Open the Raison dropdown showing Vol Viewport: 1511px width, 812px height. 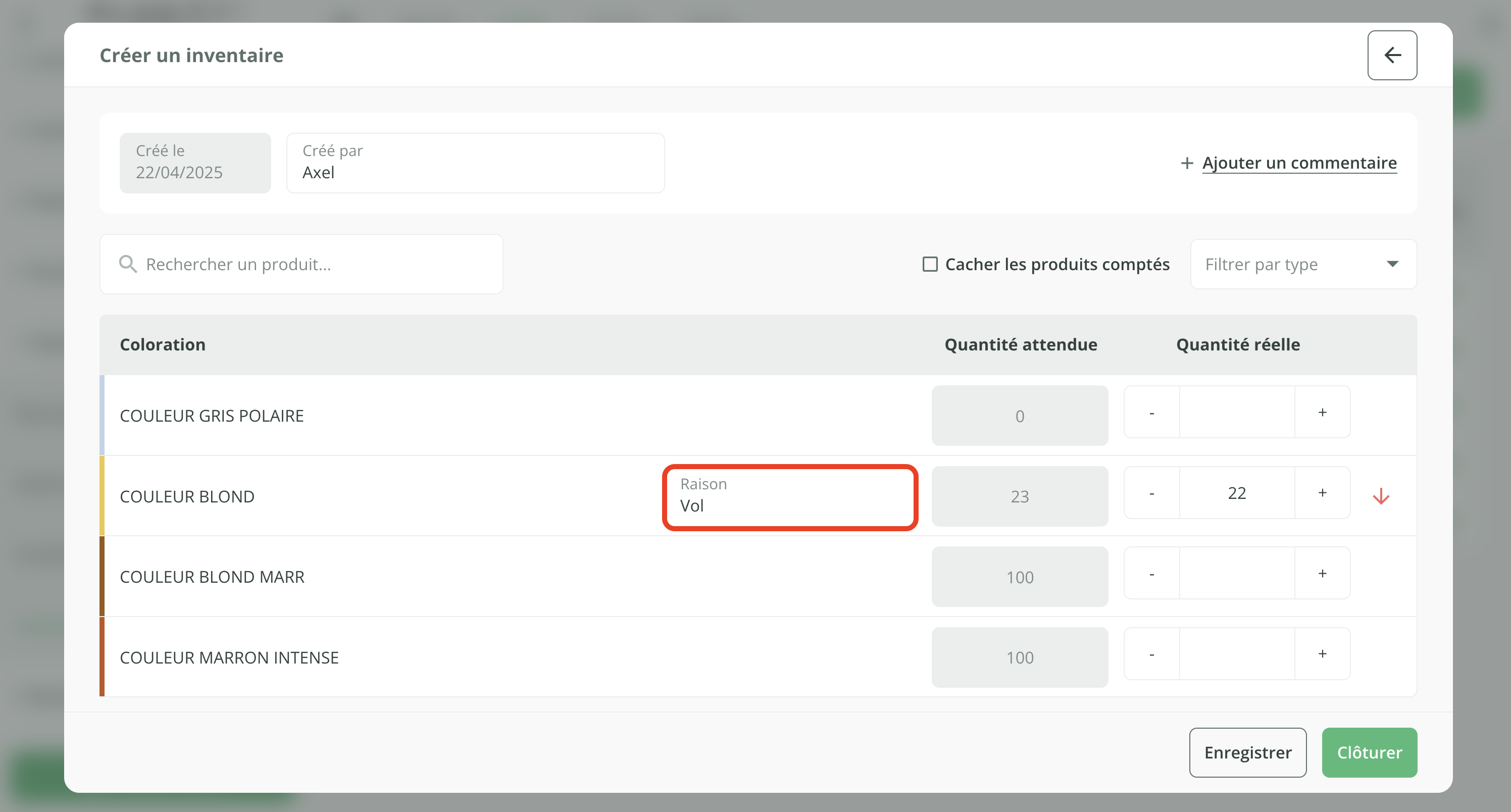point(789,497)
